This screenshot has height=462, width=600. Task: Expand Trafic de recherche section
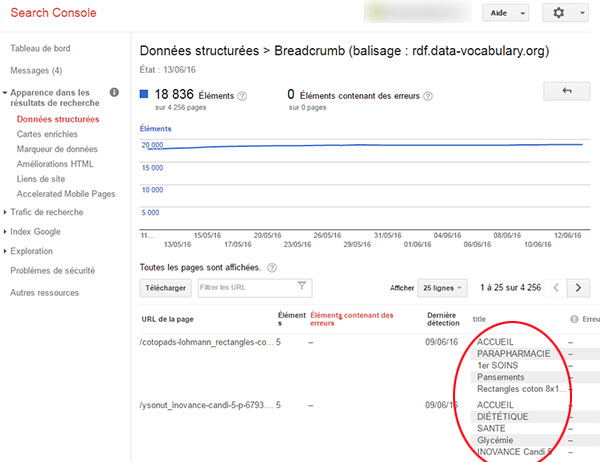(5, 212)
